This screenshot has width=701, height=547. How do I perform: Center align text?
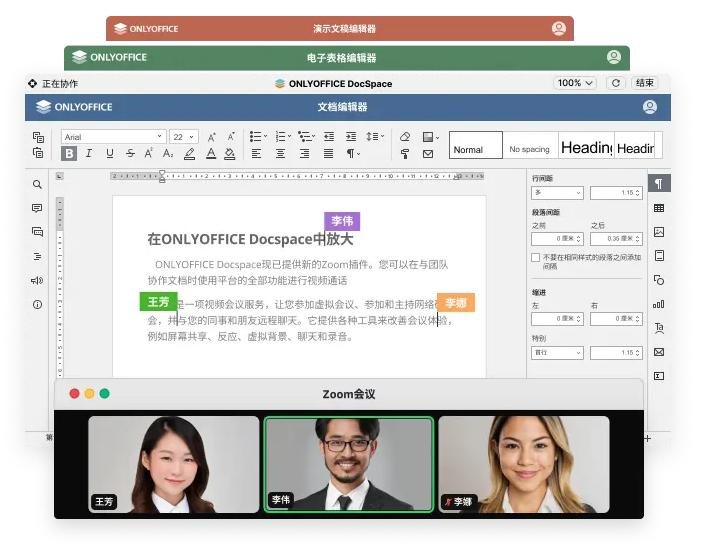[x=280, y=154]
